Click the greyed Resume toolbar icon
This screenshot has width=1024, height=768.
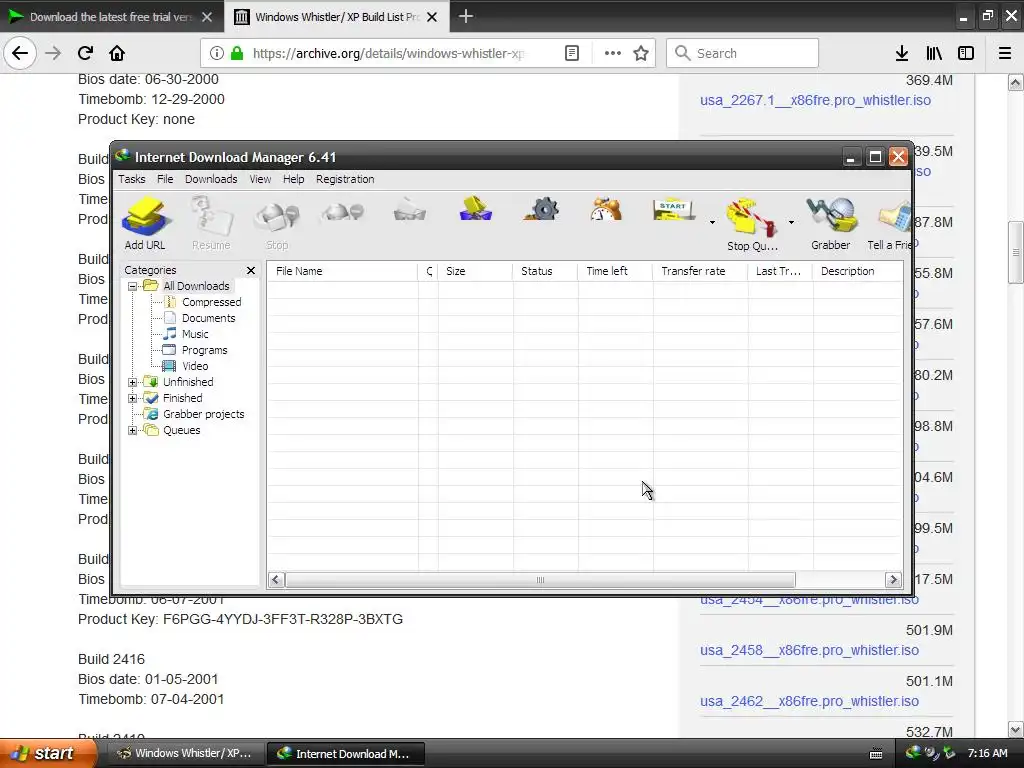211,223
